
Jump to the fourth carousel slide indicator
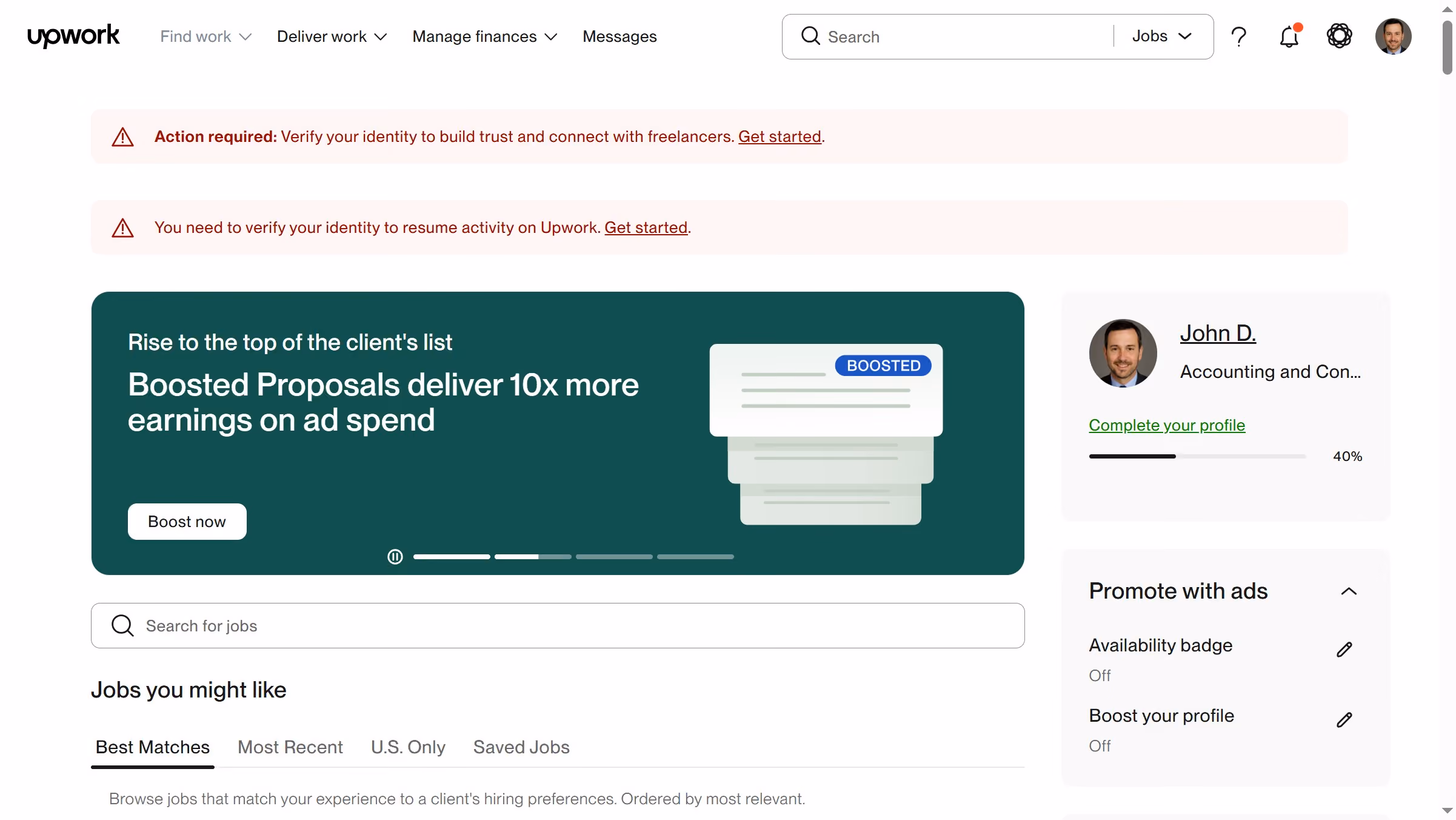click(695, 556)
